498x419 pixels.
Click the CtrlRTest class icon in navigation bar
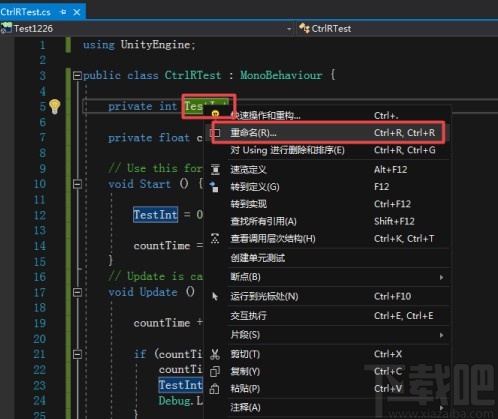(x=304, y=28)
